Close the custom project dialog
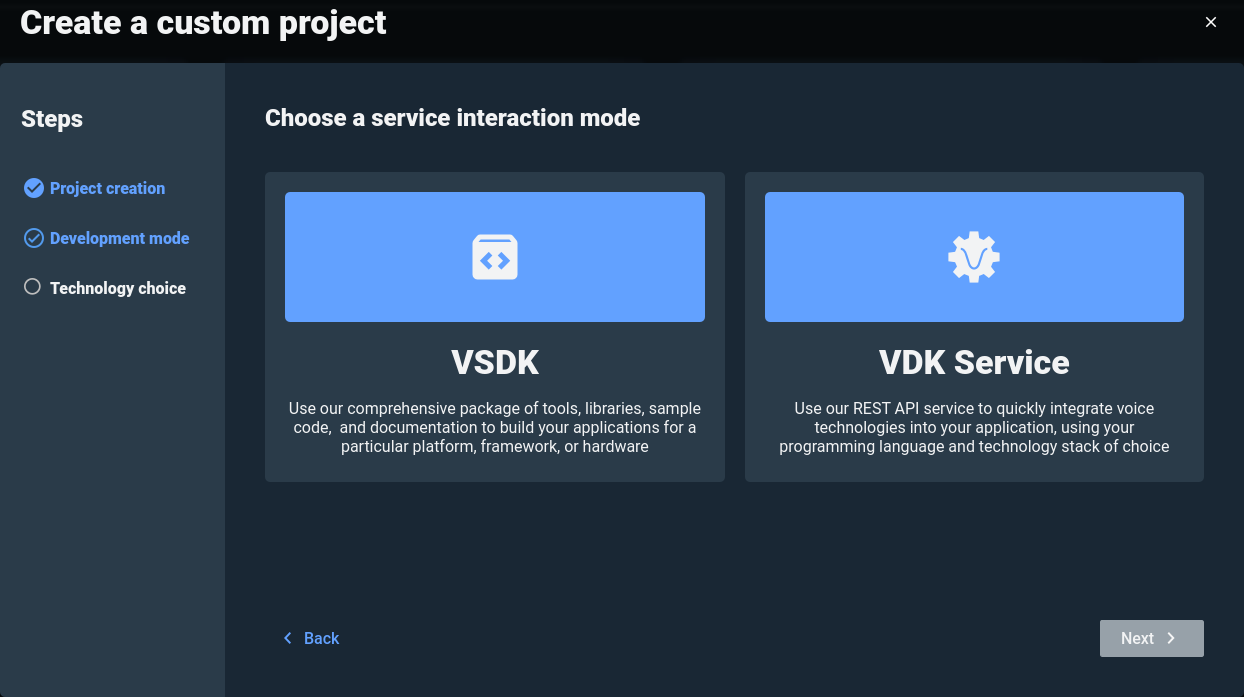The width and height of the screenshot is (1244, 697). point(1211,22)
